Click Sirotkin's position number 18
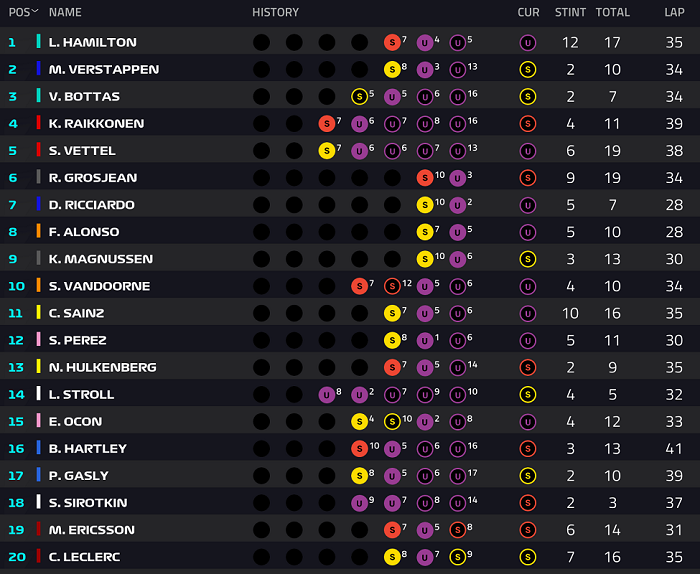 click(16, 503)
